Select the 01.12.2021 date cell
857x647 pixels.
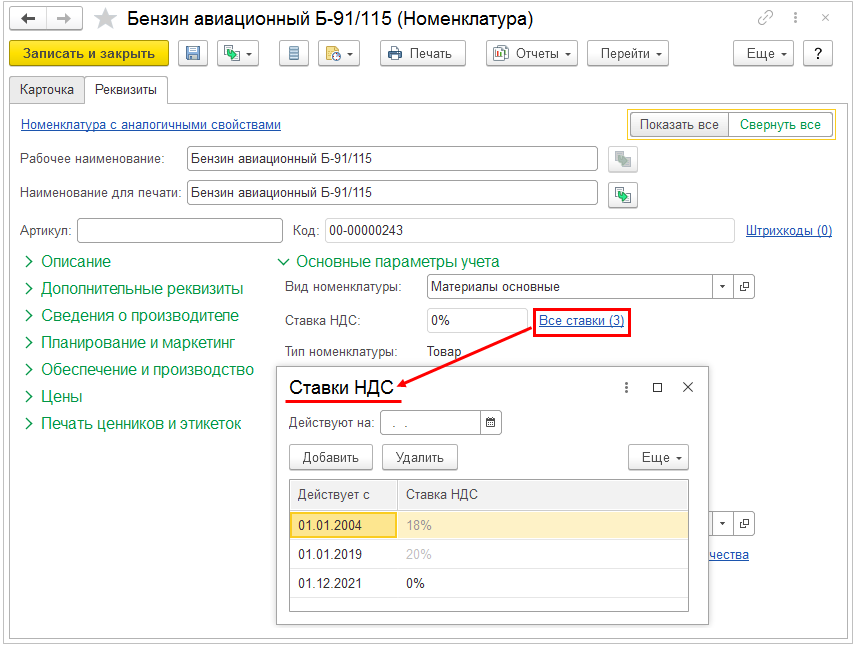pyautogui.click(x=343, y=583)
